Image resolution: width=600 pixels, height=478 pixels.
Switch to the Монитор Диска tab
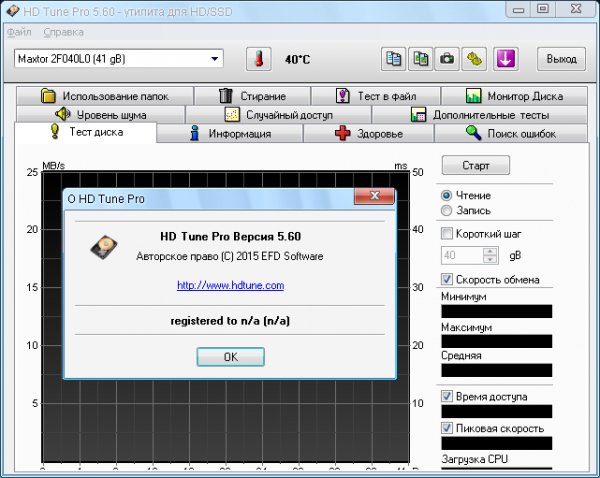point(514,96)
